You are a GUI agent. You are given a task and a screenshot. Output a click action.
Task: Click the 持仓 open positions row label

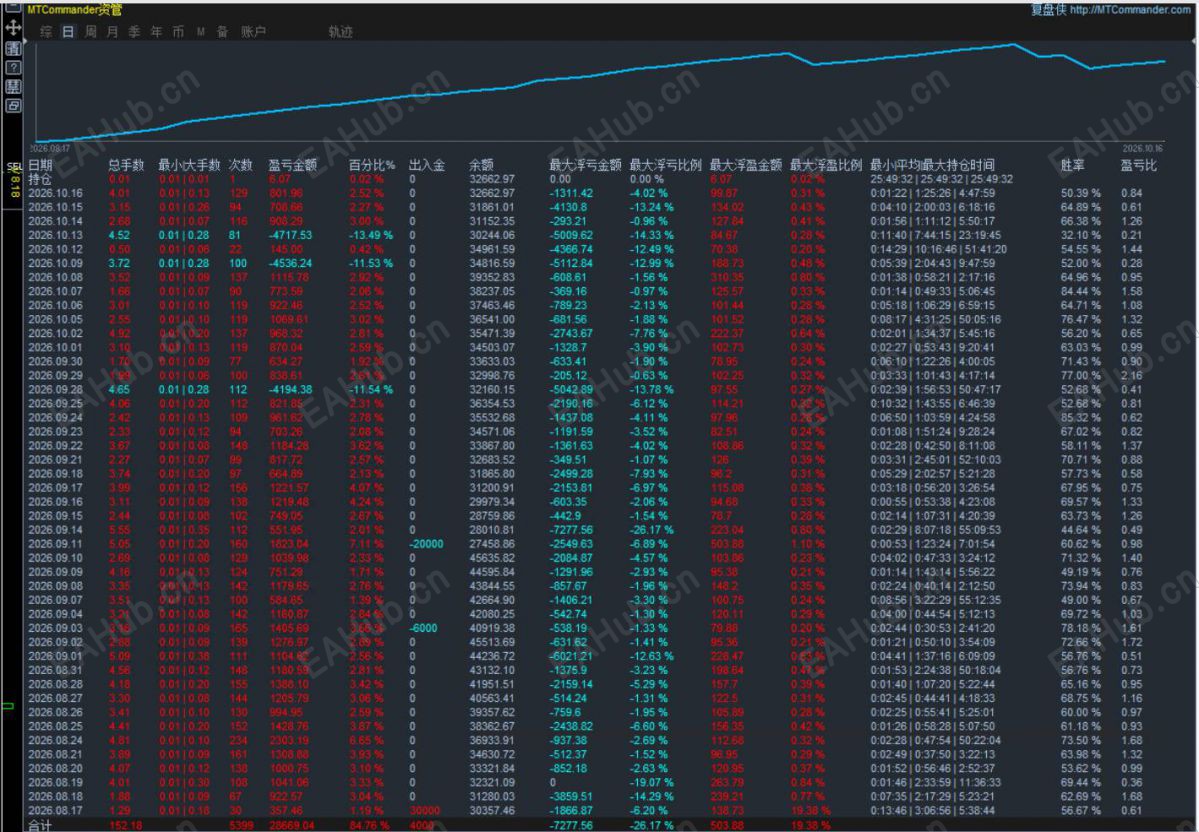(41, 179)
